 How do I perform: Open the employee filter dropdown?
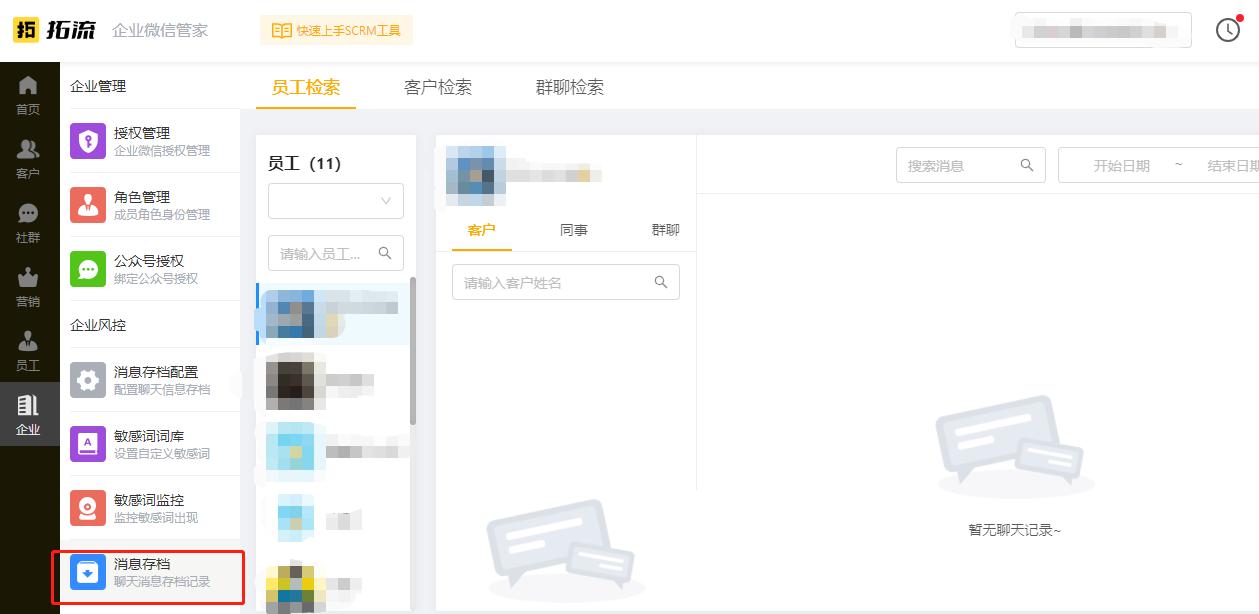pyautogui.click(x=335, y=201)
